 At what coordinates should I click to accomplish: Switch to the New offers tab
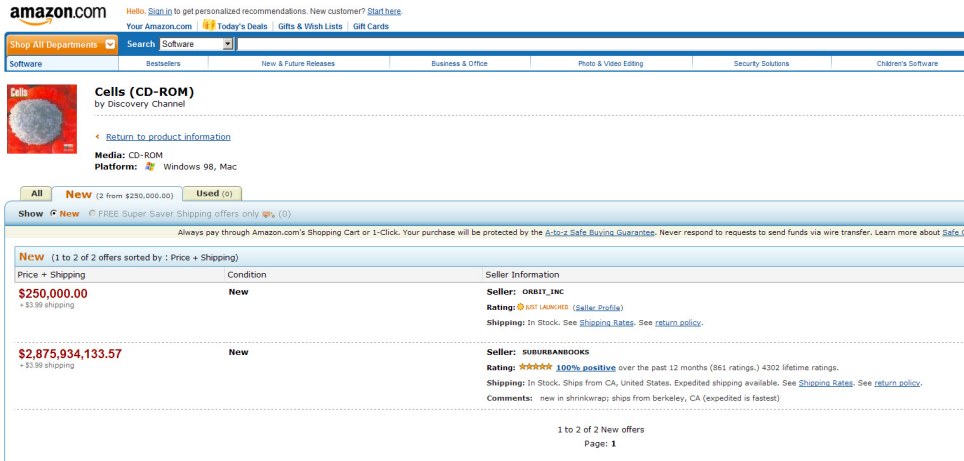117,194
